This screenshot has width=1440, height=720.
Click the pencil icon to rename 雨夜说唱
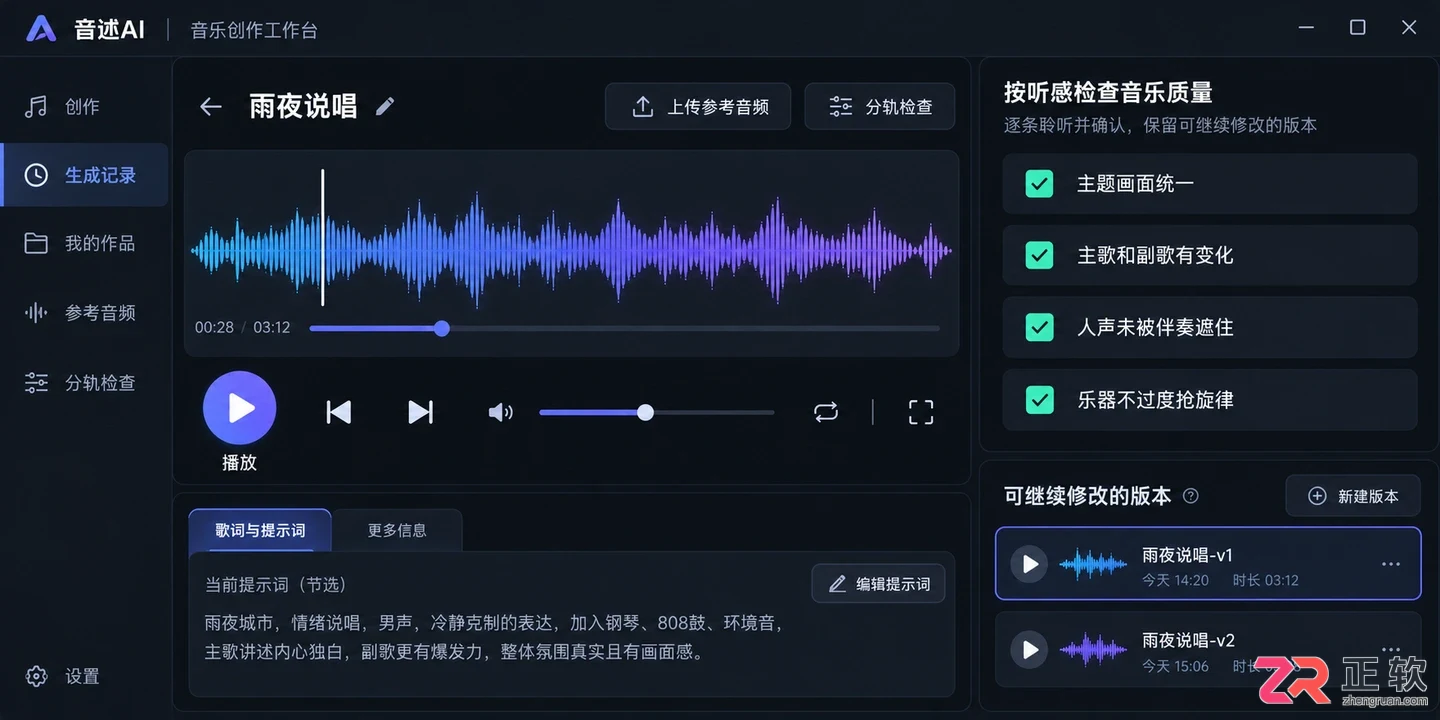pos(385,106)
